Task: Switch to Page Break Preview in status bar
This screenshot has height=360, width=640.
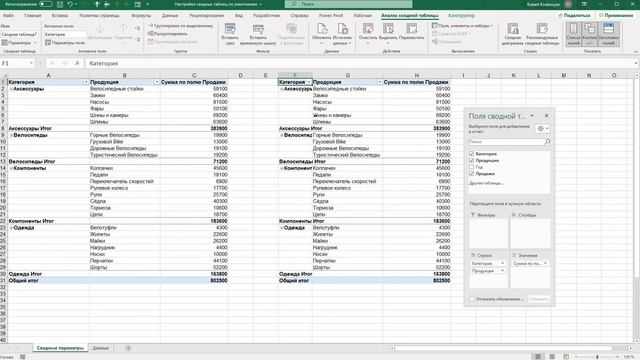Action: [566, 357]
